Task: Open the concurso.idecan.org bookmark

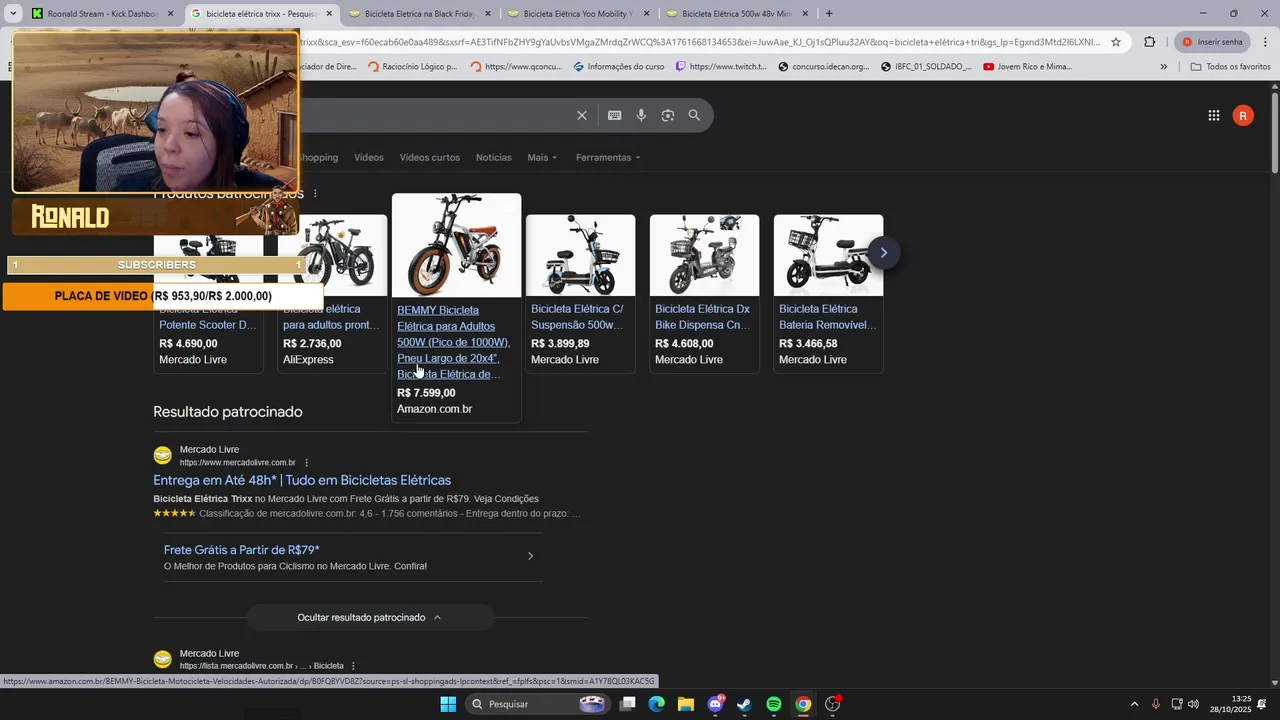Action: [x=823, y=67]
